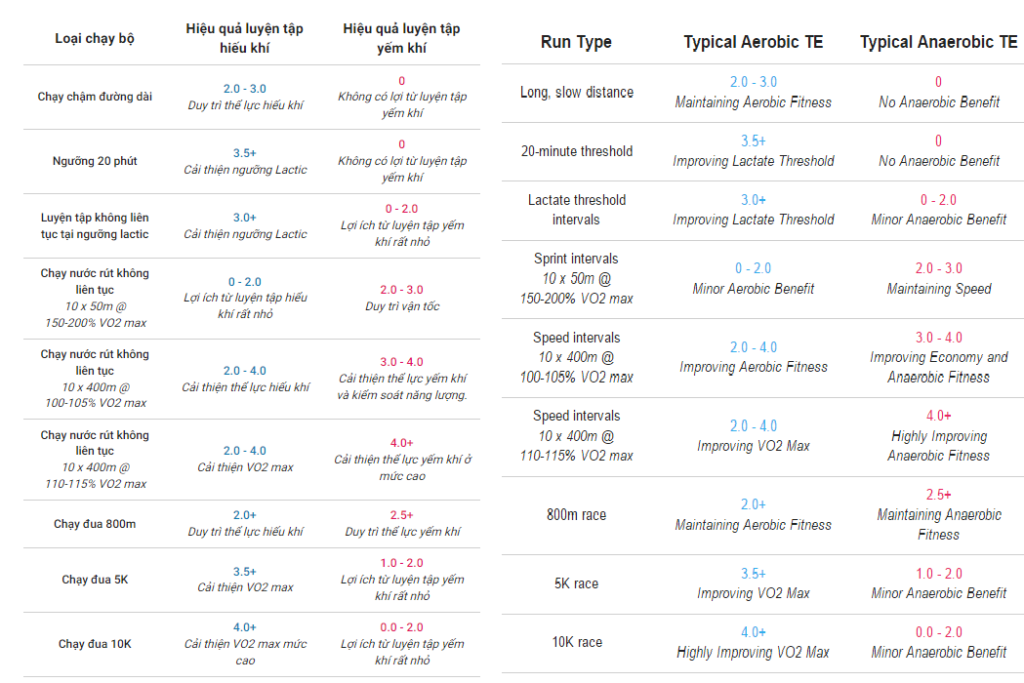Select the '800m race' row label
This screenshot has height=683, width=1024.
(576, 515)
